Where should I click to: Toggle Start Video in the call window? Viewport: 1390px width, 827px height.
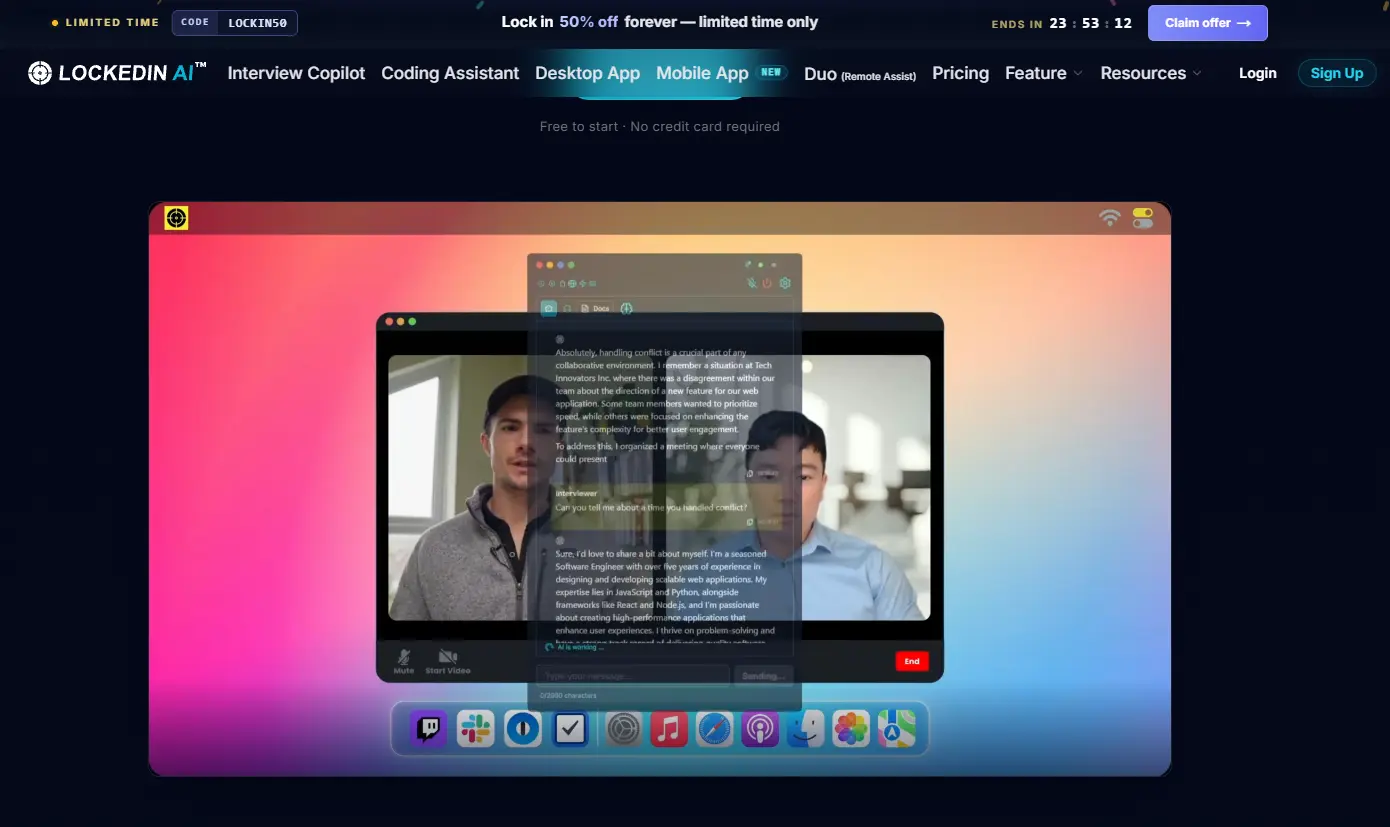coord(447,661)
